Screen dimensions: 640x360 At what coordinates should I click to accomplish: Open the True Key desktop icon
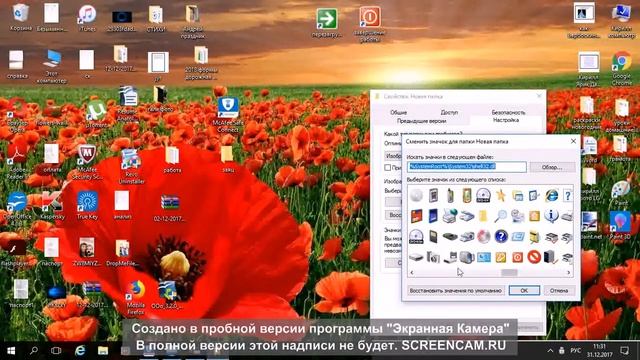pyautogui.click(x=87, y=206)
